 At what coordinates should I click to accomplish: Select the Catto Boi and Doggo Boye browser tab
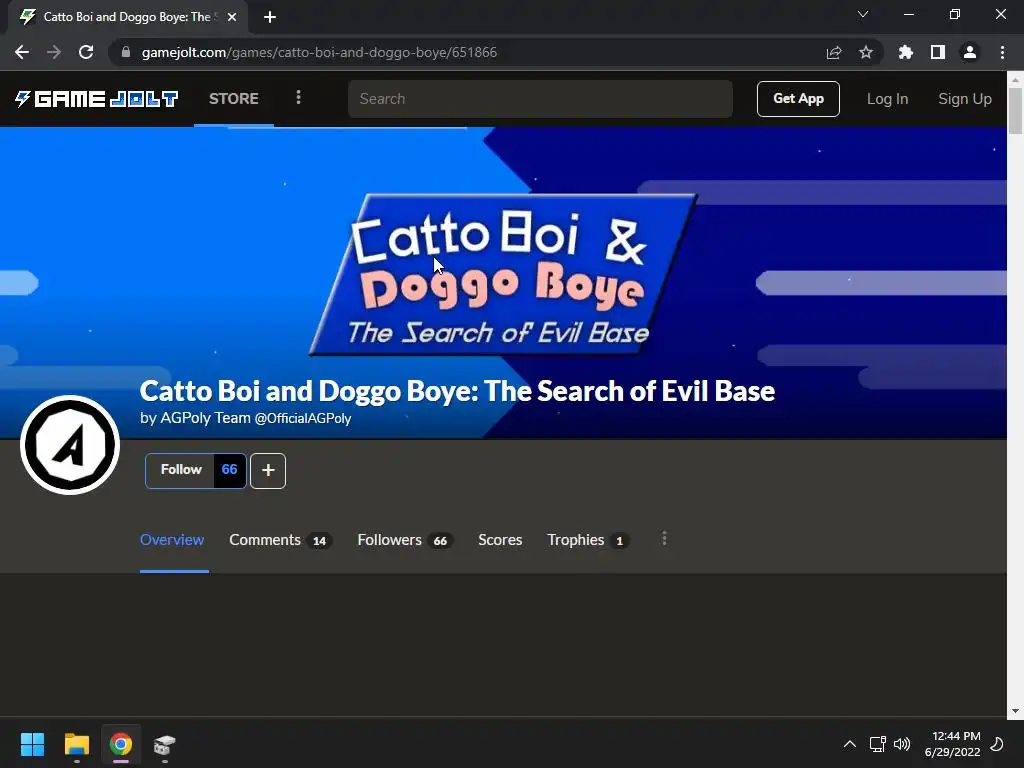coord(127,17)
